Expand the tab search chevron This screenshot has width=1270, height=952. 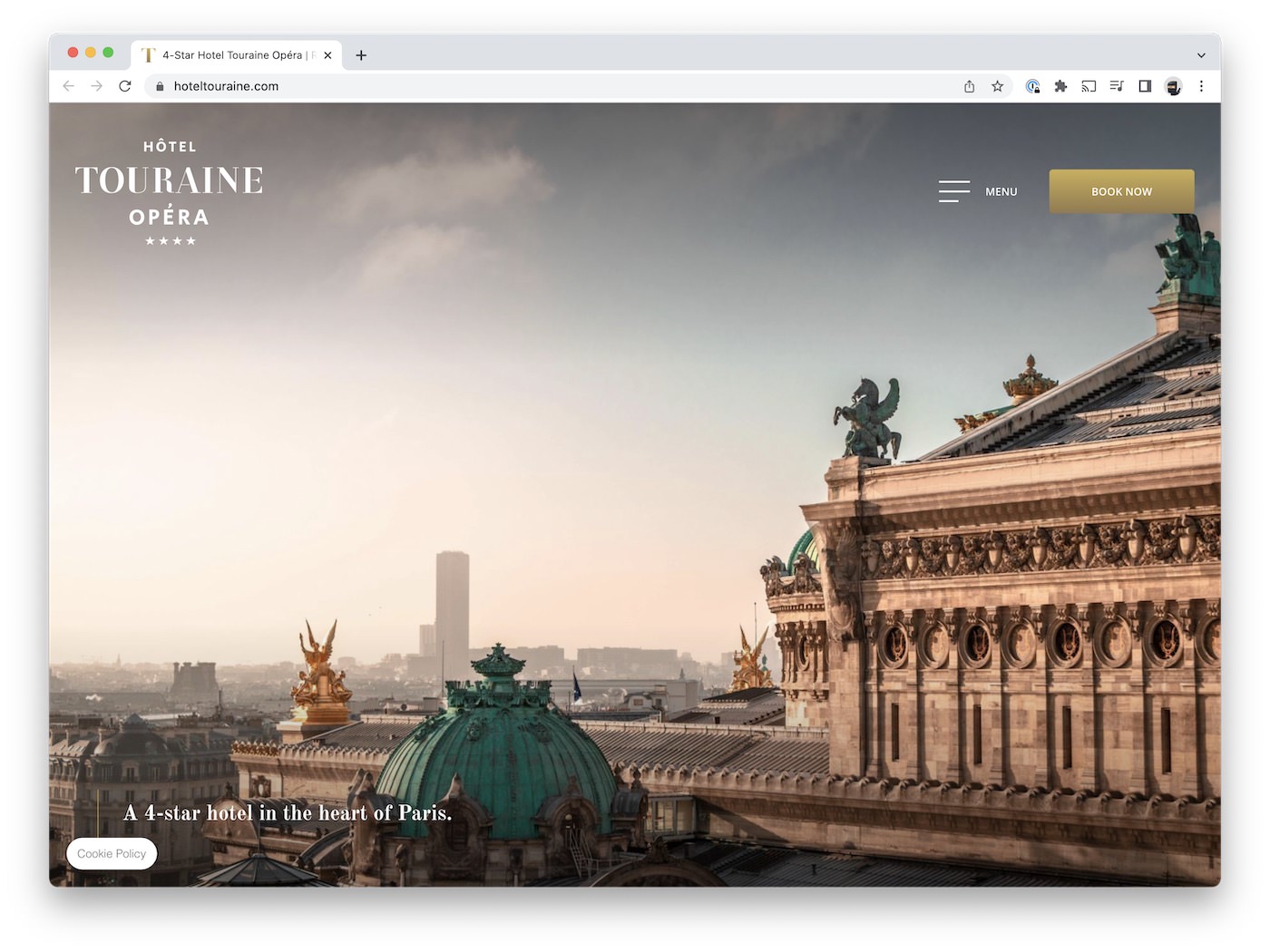click(x=1201, y=55)
